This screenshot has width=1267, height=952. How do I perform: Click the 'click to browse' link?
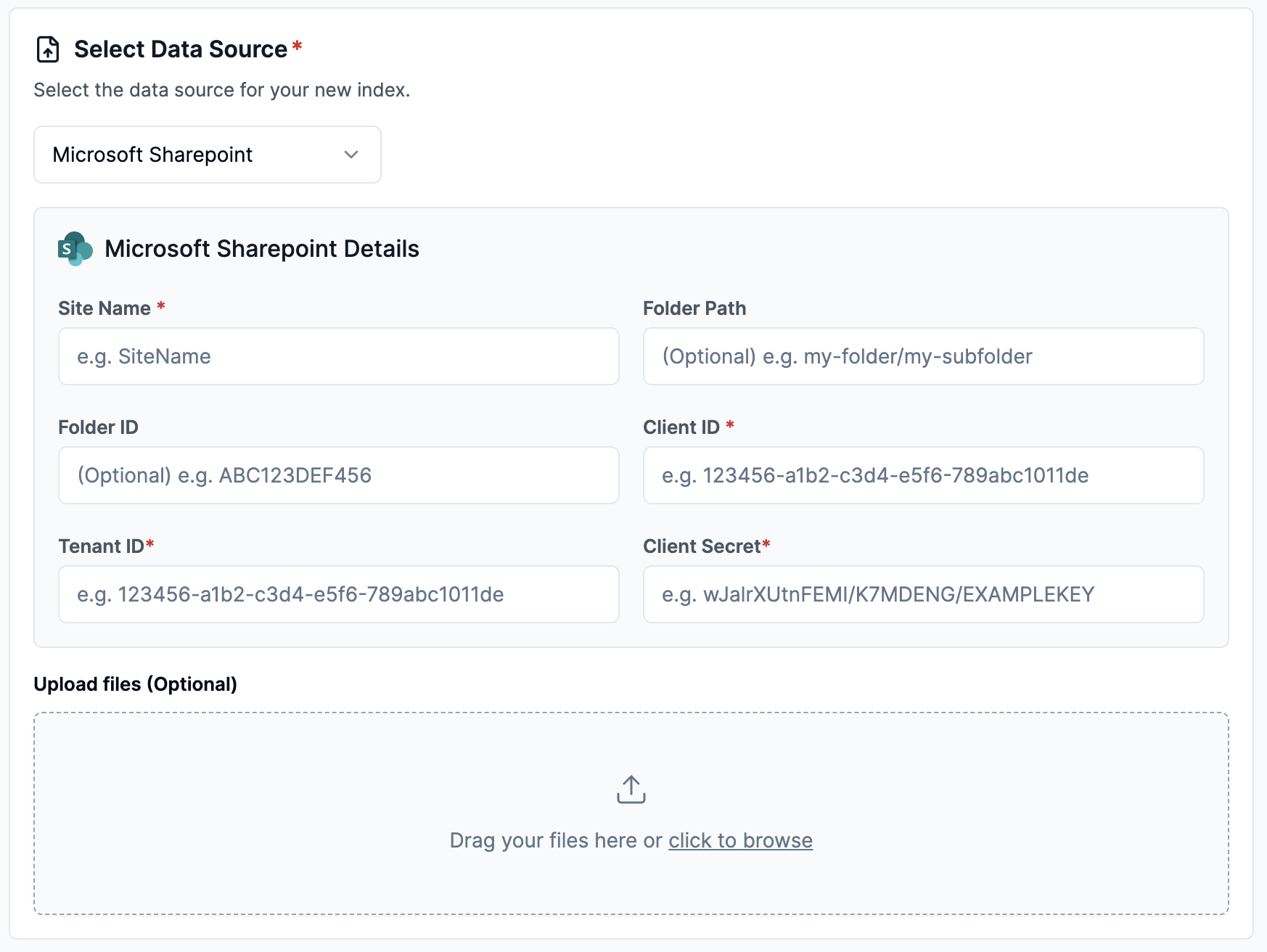(740, 840)
